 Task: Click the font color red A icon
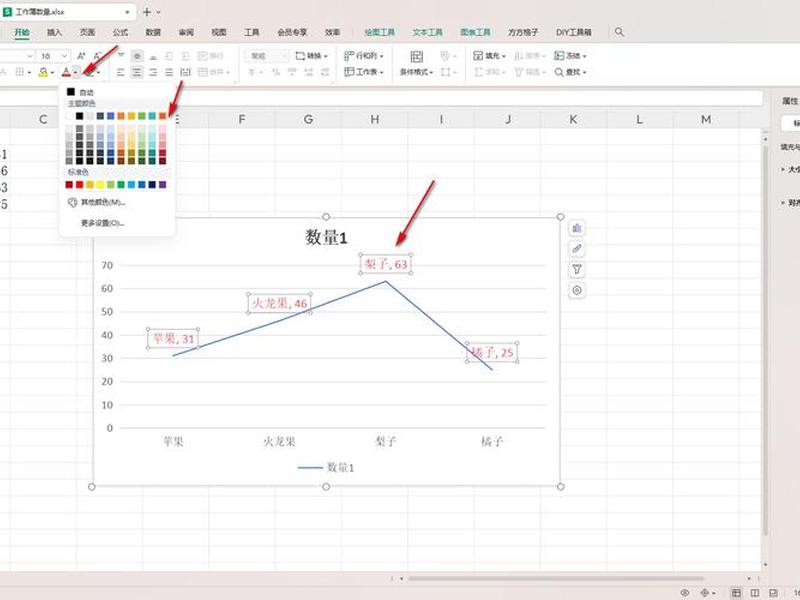66,72
